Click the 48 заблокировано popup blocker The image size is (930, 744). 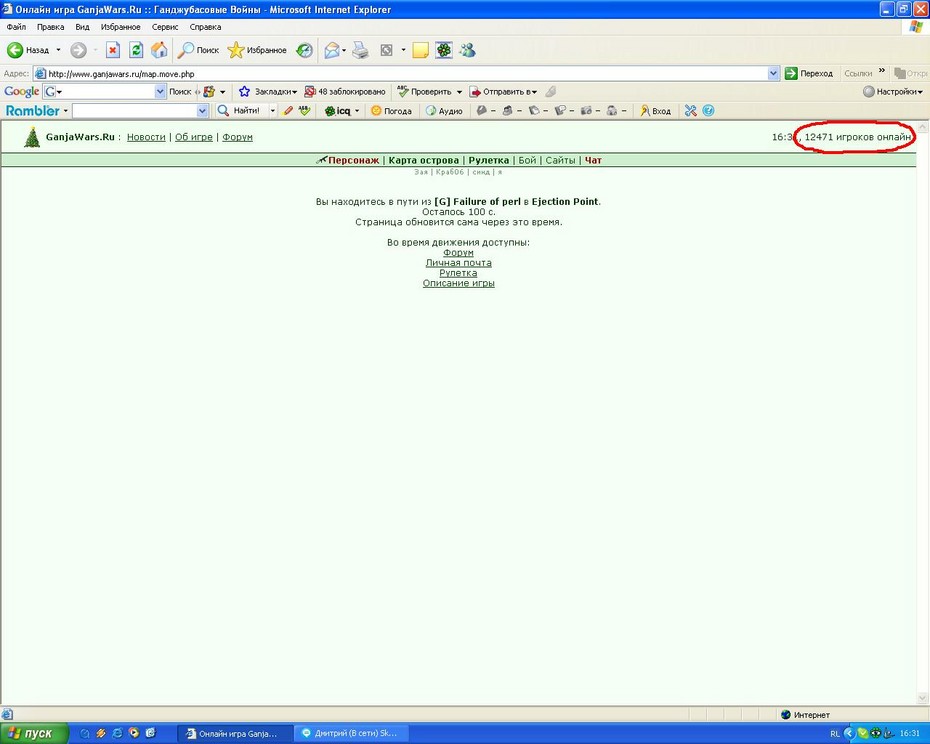click(x=345, y=91)
